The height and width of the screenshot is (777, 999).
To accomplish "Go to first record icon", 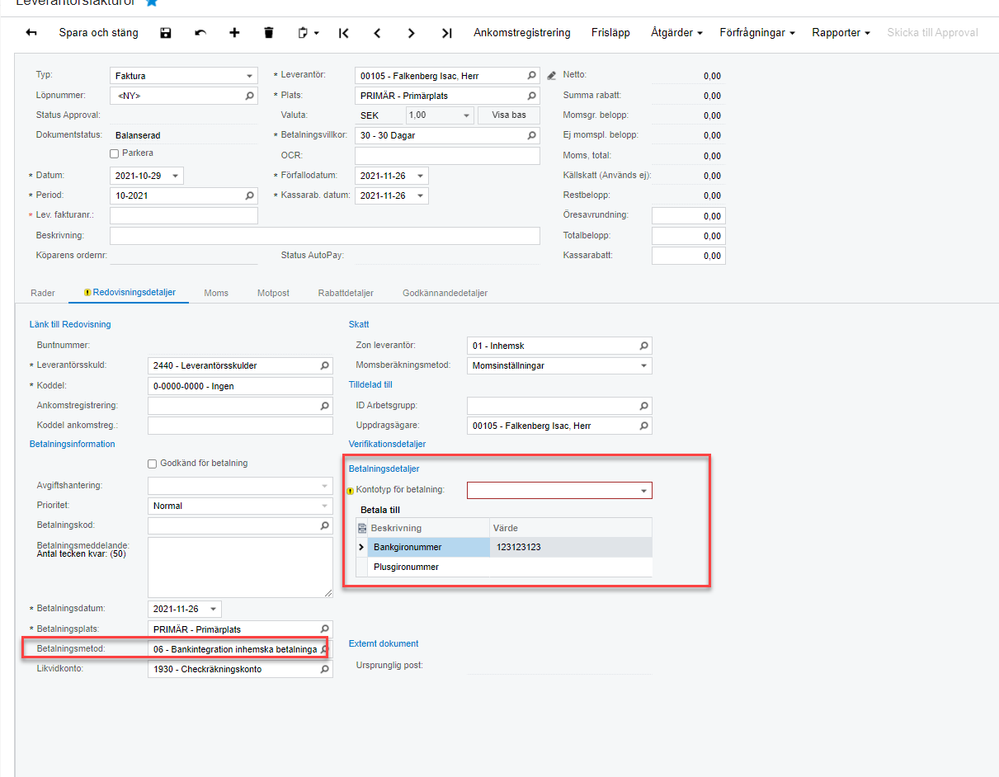I will pos(344,33).
